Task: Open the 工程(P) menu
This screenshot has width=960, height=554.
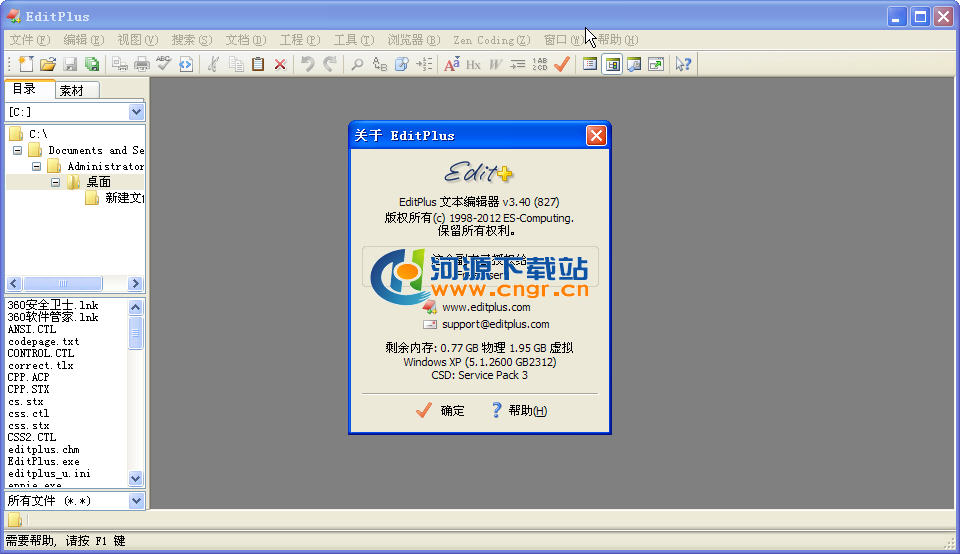Action: coord(299,40)
